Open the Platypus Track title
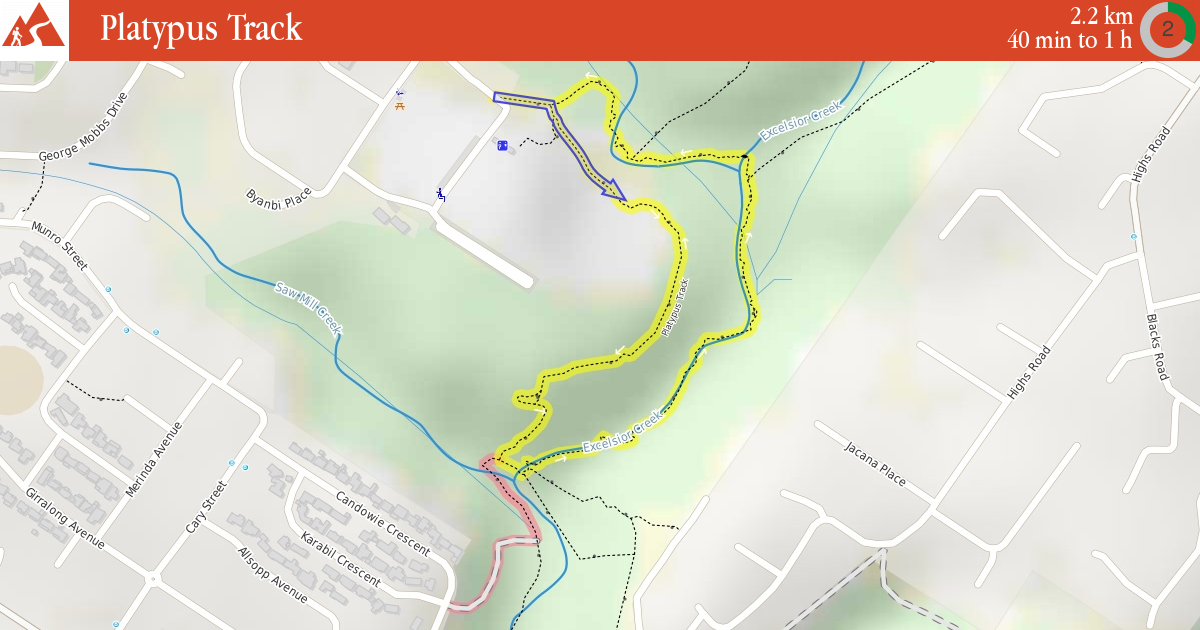 (201, 28)
